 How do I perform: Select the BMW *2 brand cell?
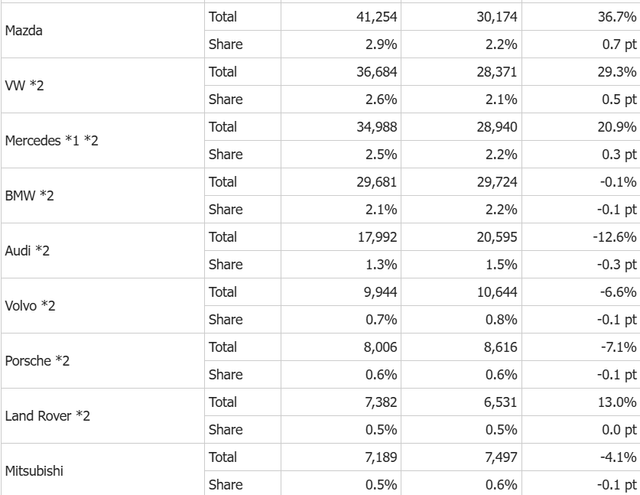32,196
